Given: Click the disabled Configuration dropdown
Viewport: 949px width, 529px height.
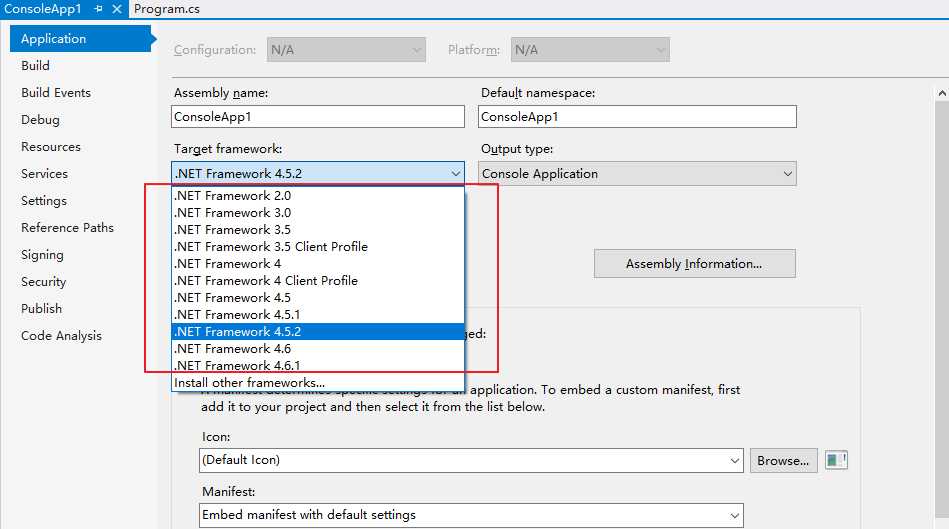Looking at the screenshot, I should [346, 50].
